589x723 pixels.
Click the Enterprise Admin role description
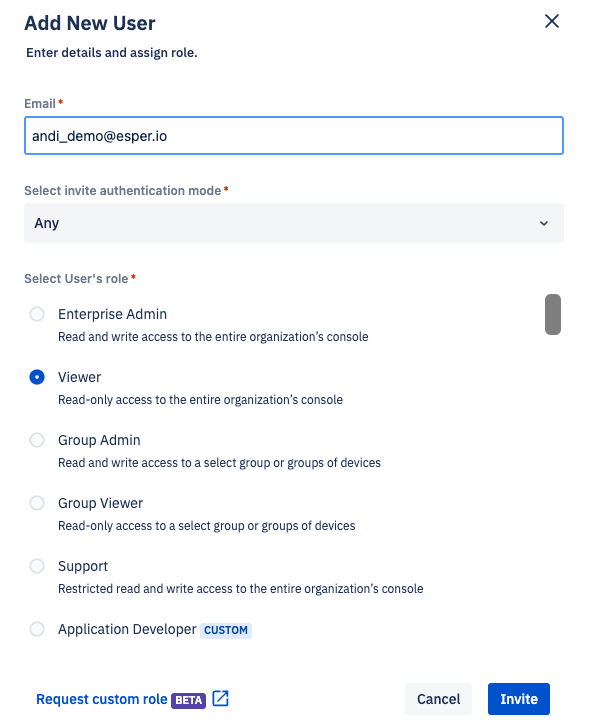[213, 337]
